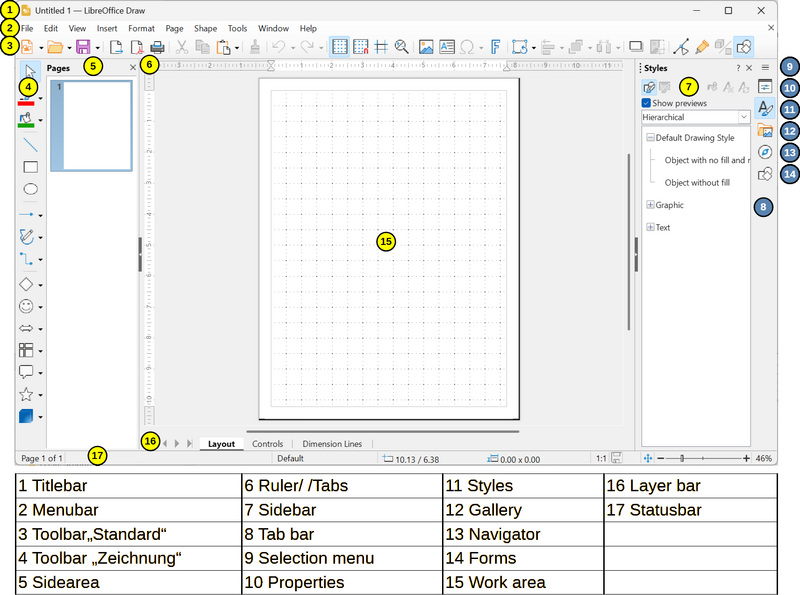Uncheck the Show previews checkbox
This screenshot has height=595, width=800.
coord(646,103)
